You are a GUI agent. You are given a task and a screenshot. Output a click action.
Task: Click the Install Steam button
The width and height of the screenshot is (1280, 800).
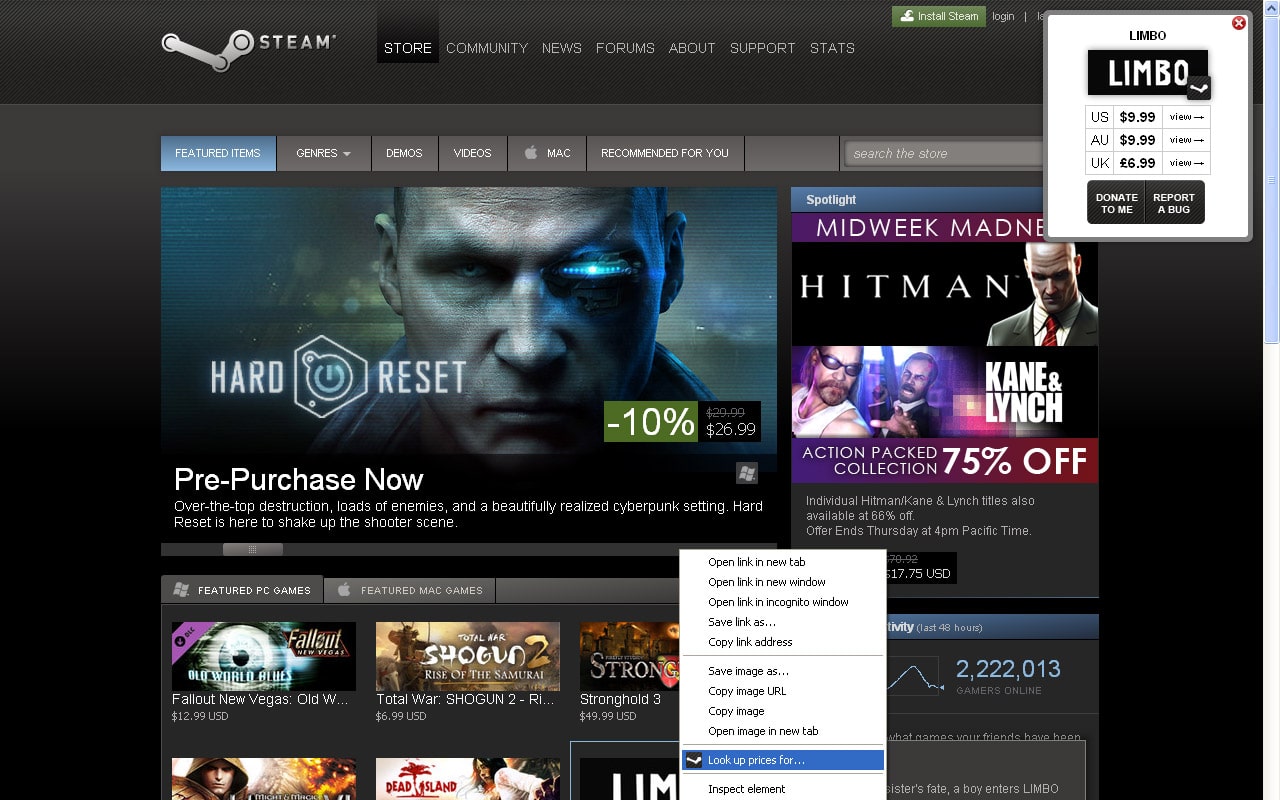(939, 16)
